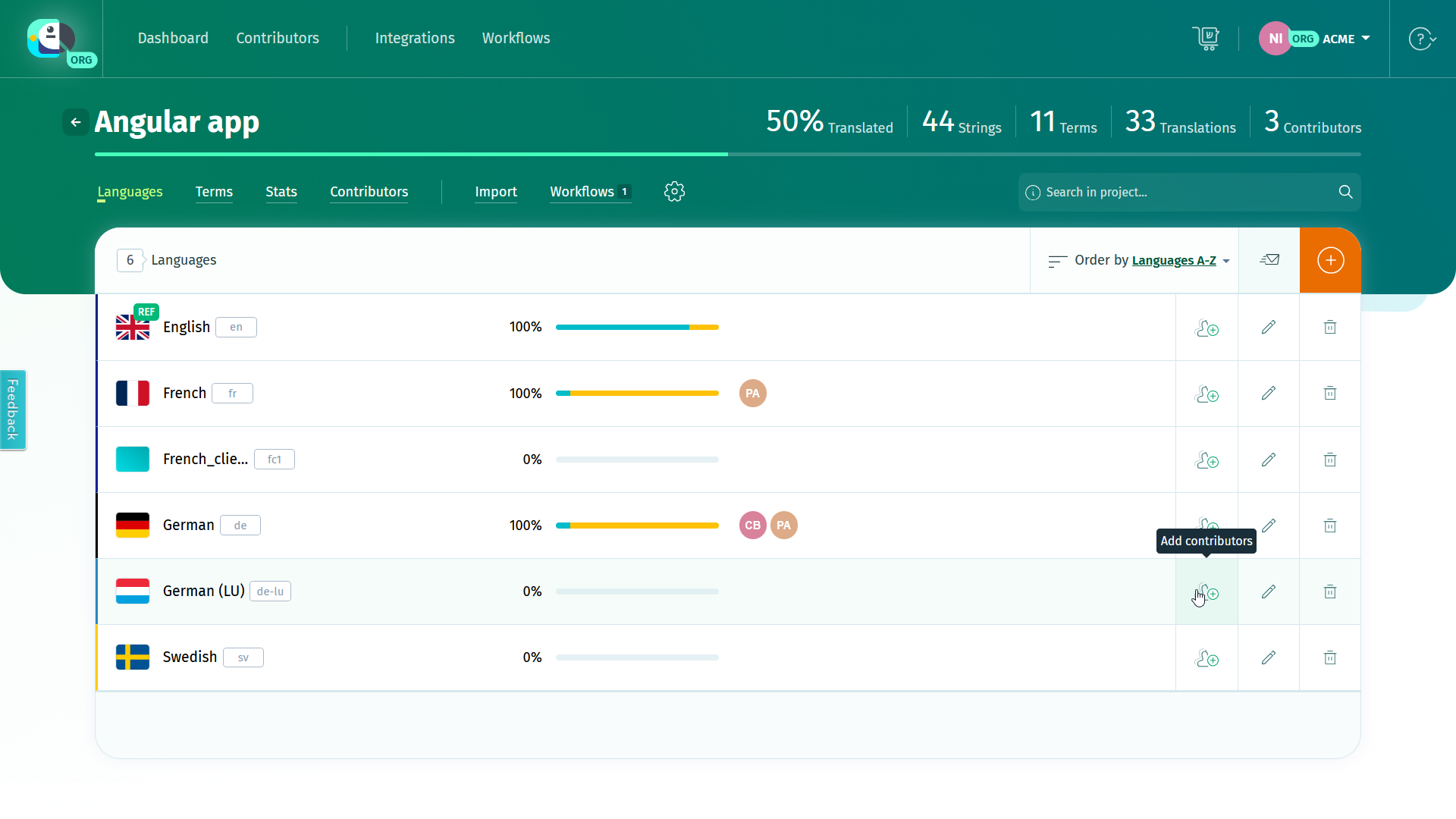Go back using arrow beside Angular app
This screenshot has height=819, width=1456.
point(76,122)
